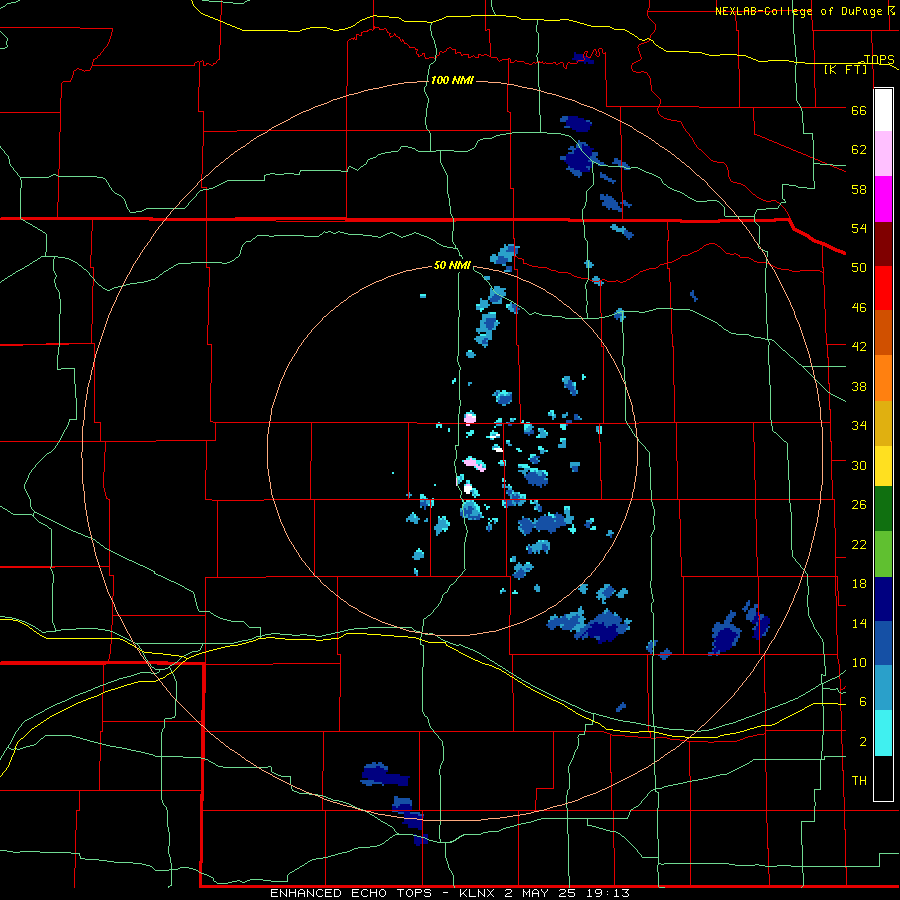Image resolution: width=900 pixels, height=900 pixels.
Task: Click the '42' legend value
Action: (859, 347)
